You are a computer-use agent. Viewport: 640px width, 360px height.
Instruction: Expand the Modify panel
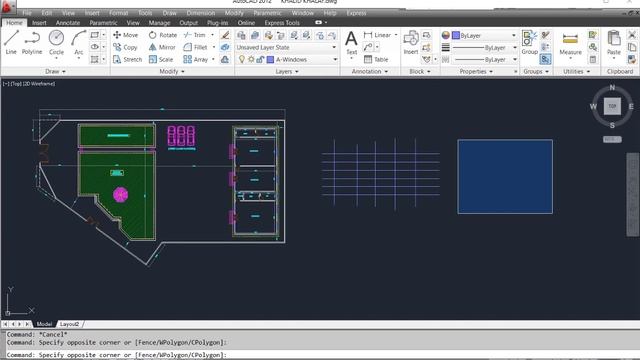click(x=172, y=71)
